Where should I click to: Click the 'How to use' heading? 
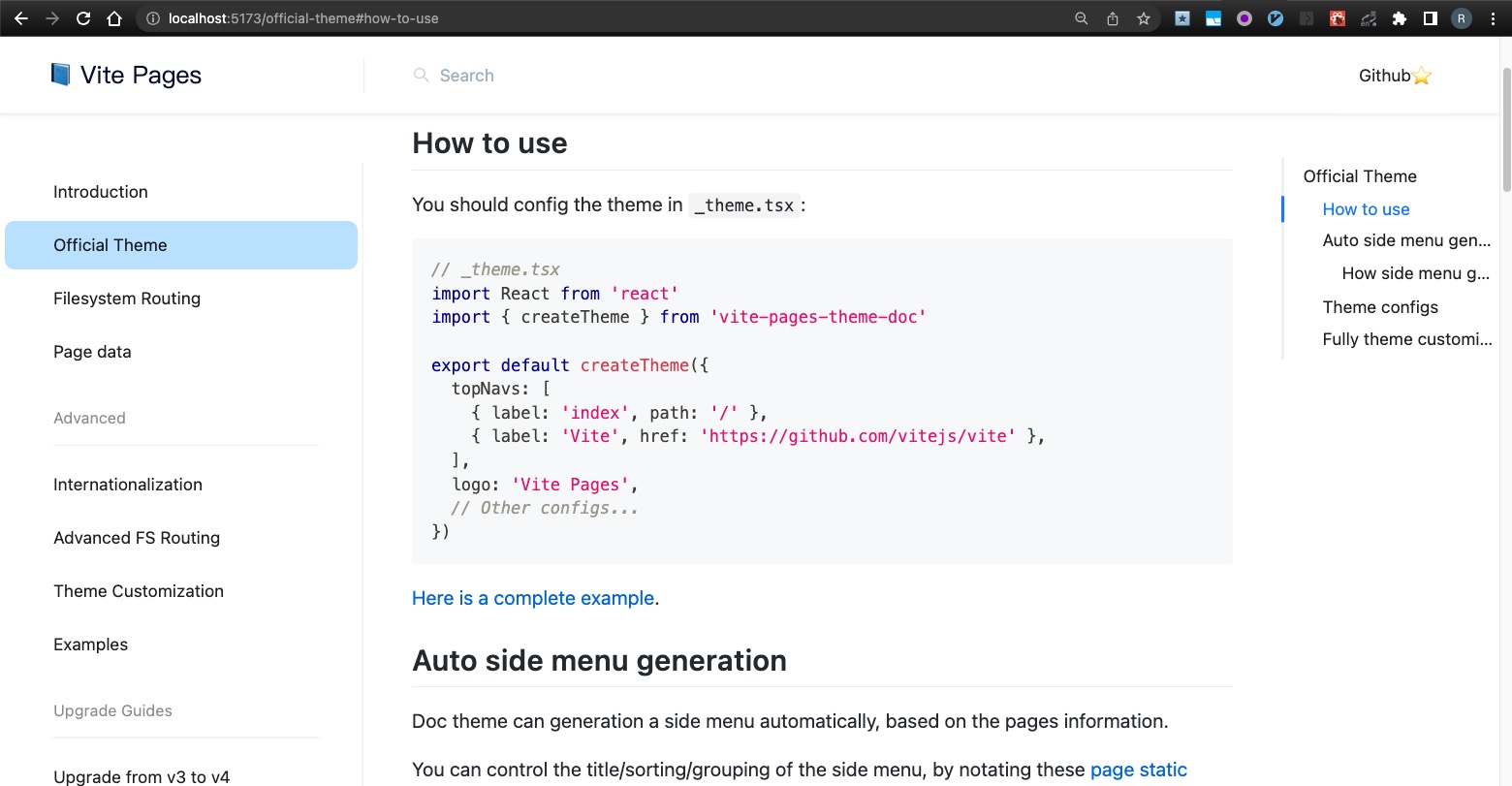tap(489, 143)
